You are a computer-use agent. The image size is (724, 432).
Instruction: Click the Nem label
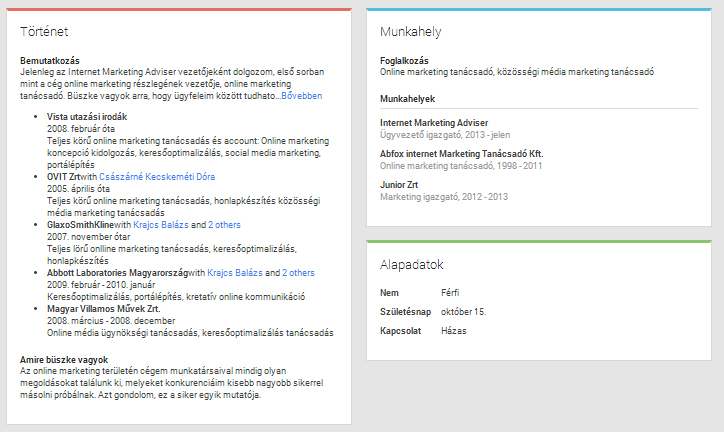(x=389, y=293)
